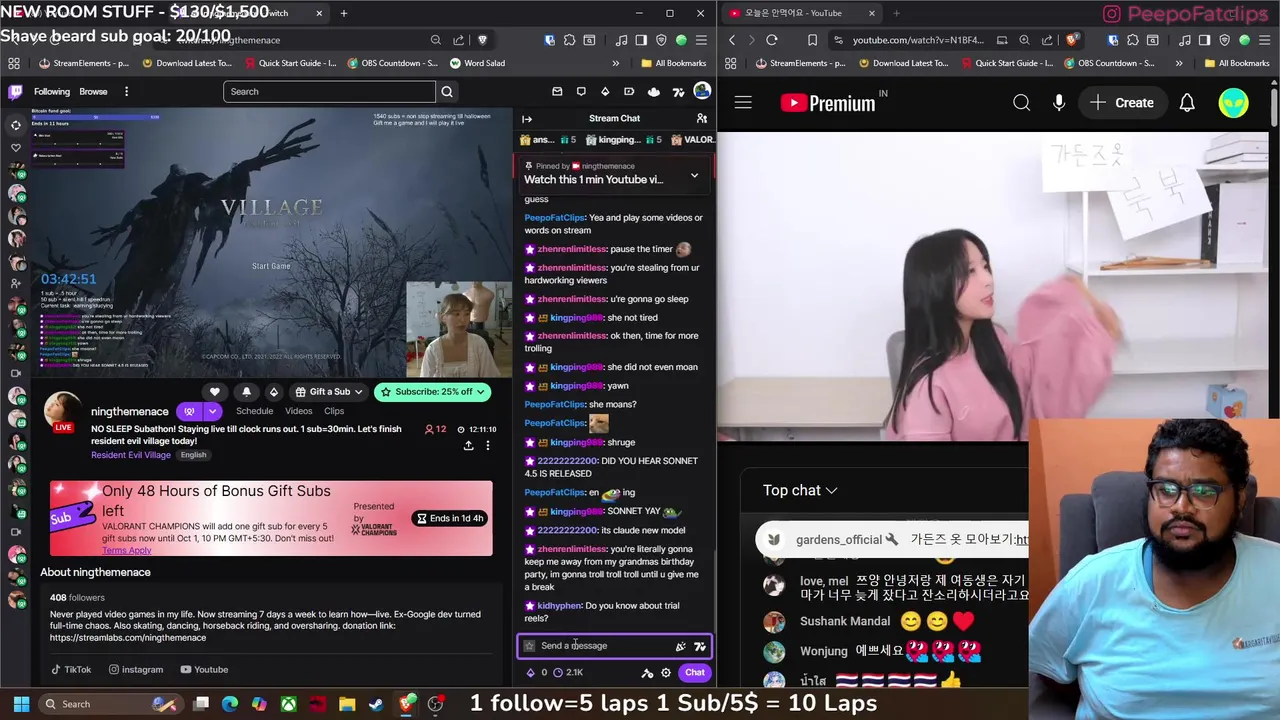Image resolution: width=1280 pixels, height=720 pixels.
Task: Click heart follow button under stream
Action: (214, 392)
